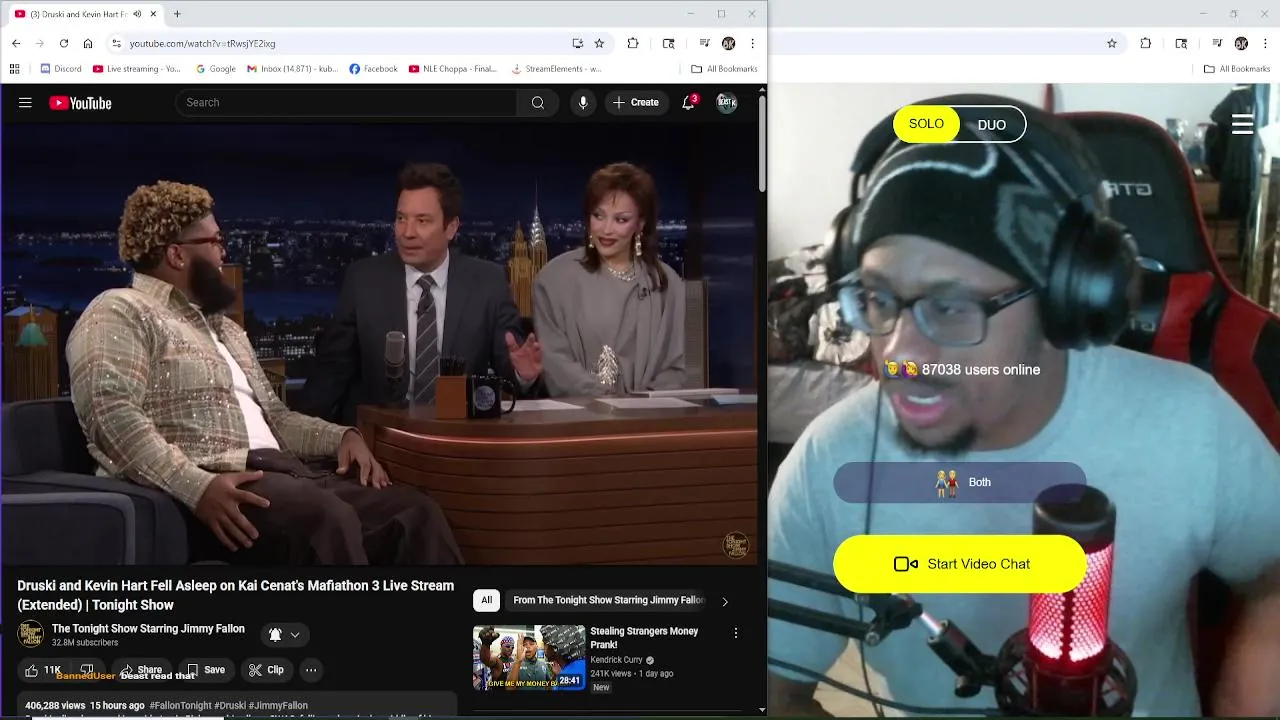
Task: Reload the YouTube page
Action: (x=64, y=43)
